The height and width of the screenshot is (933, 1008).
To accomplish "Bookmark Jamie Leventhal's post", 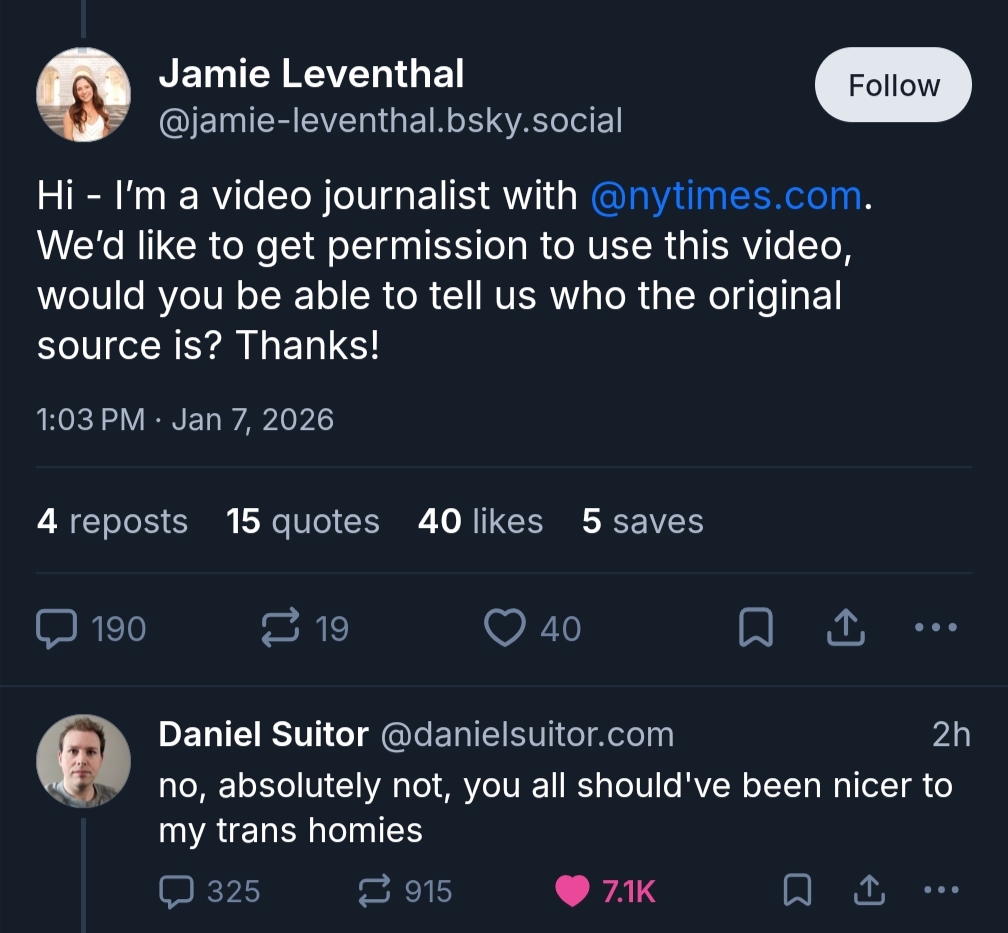I will point(755,628).
